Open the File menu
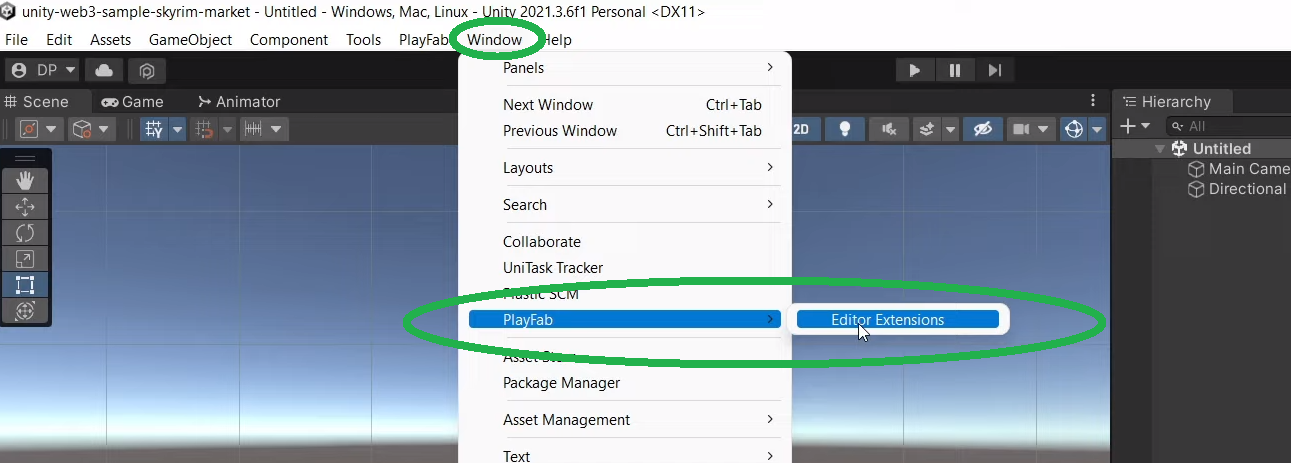This screenshot has width=1291, height=463. (16, 39)
